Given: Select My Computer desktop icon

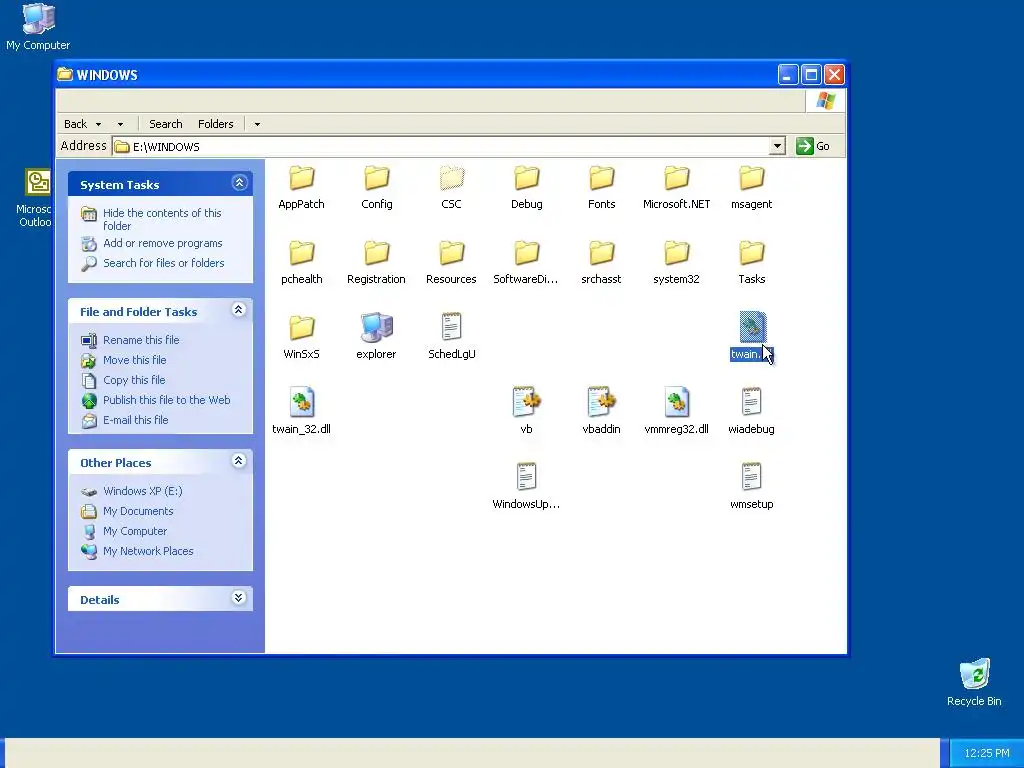Looking at the screenshot, I should click(x=38, y=27).
